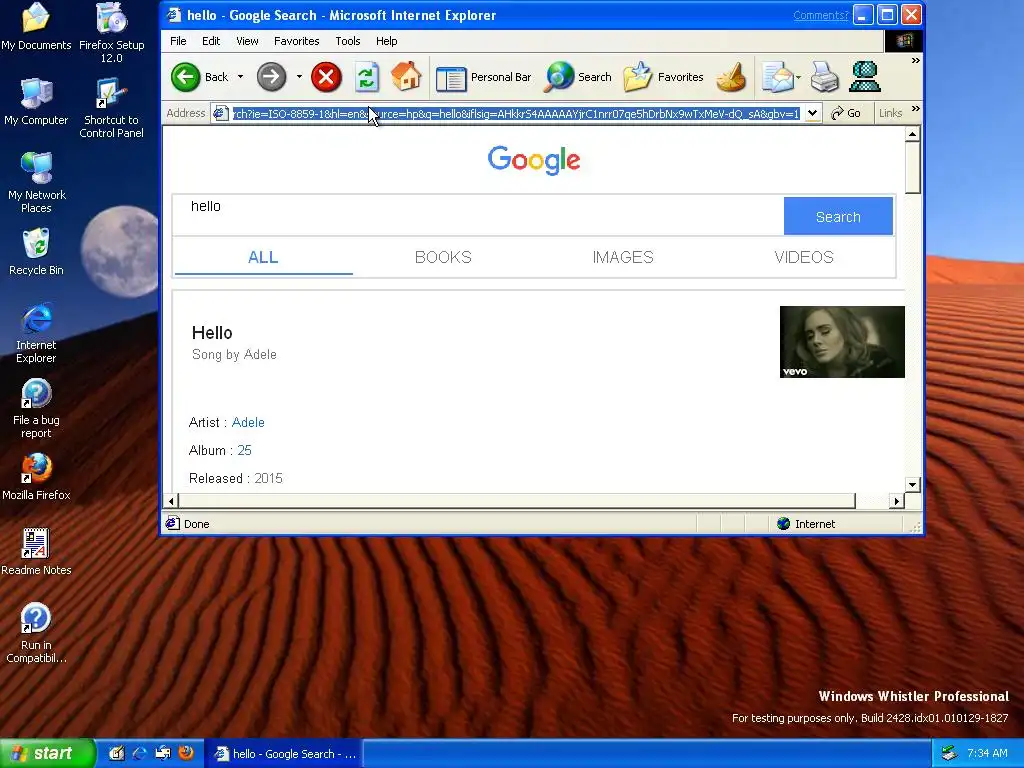Open the Back button history dropdown

tap(240, 77)
